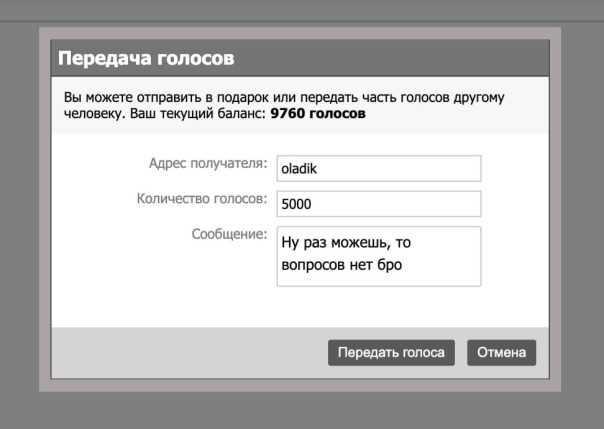Click the "Количество голосов:" label
The width and height of the screenshot is (604, 429).
[x=201, y=198]
